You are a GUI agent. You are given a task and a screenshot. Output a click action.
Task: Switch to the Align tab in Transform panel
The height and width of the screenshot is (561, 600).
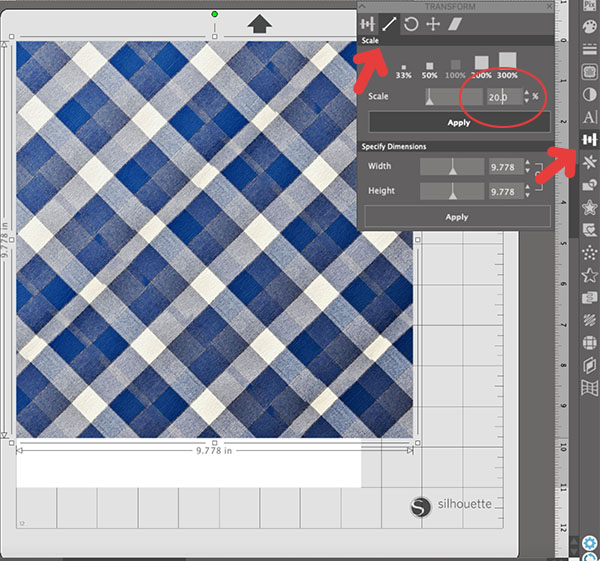(x=367, y=24)
